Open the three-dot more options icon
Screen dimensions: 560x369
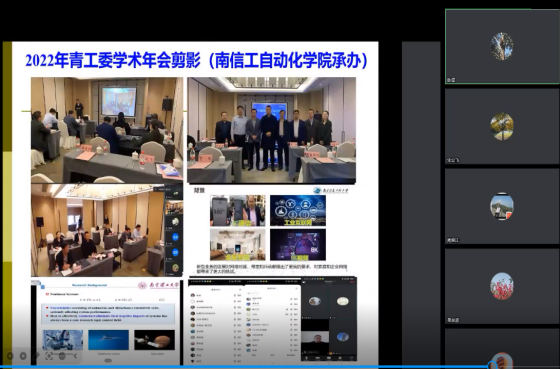click(62, 356)
